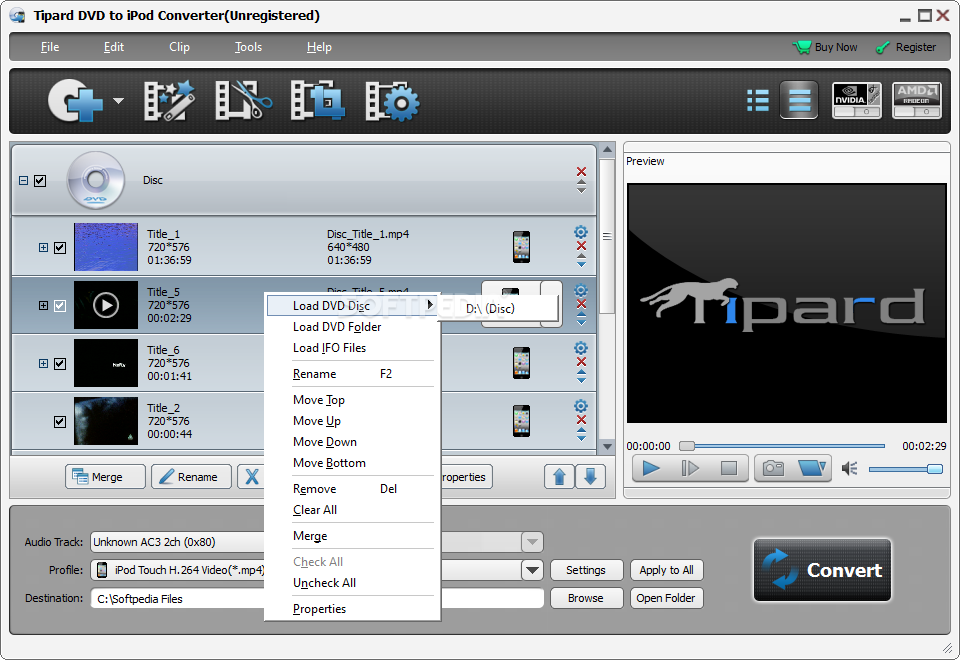Uncheck the Disc checkbox
This screenshot has height=660, width=960.
click(x=40, y=181)
